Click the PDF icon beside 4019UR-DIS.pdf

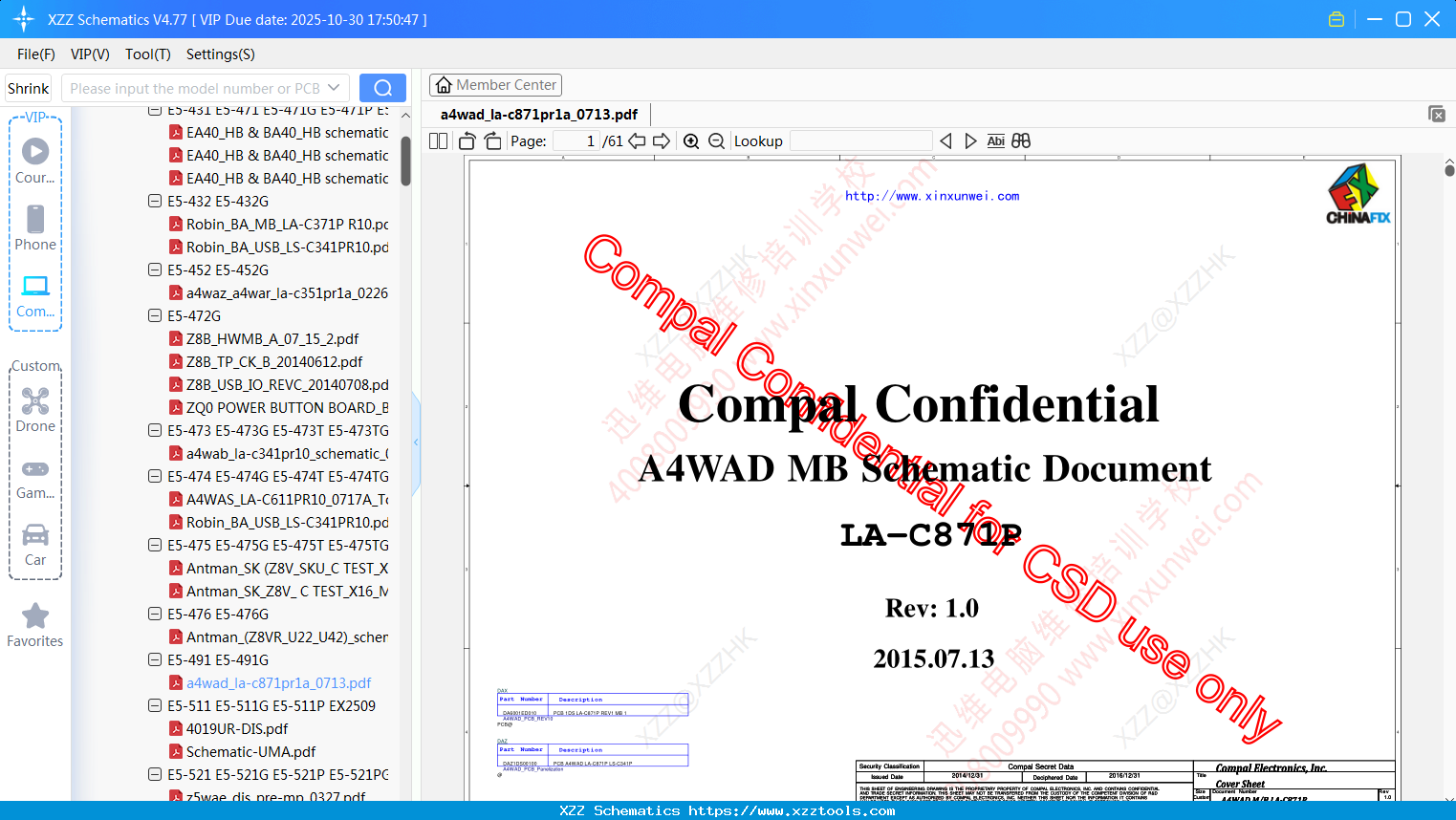tap(176, 728)
